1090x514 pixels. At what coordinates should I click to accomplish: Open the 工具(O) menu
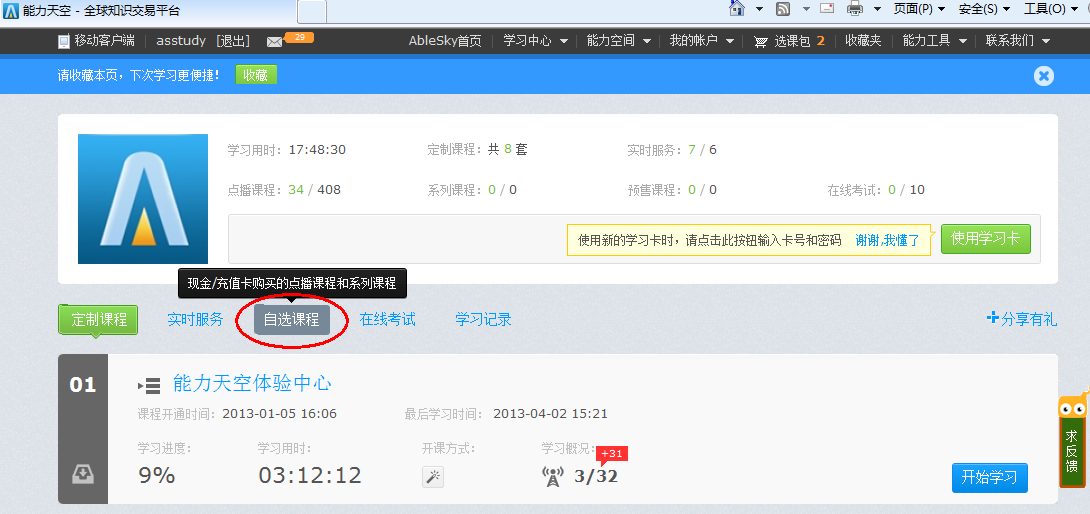(x=1051, y=9)
